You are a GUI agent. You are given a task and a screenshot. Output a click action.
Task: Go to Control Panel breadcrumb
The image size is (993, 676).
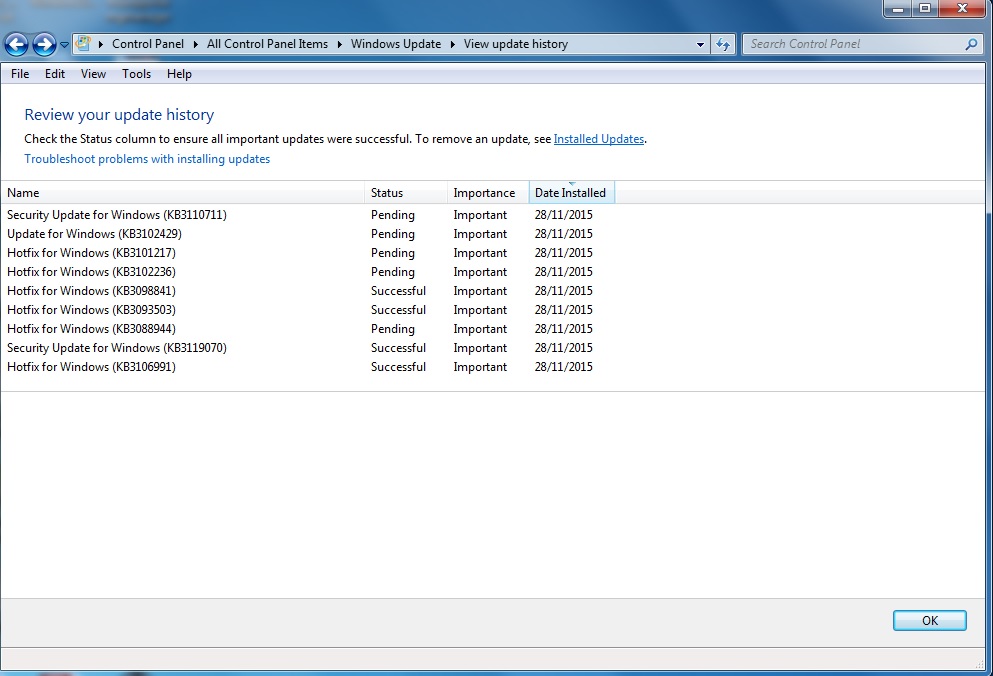click(x=148, y=44)
